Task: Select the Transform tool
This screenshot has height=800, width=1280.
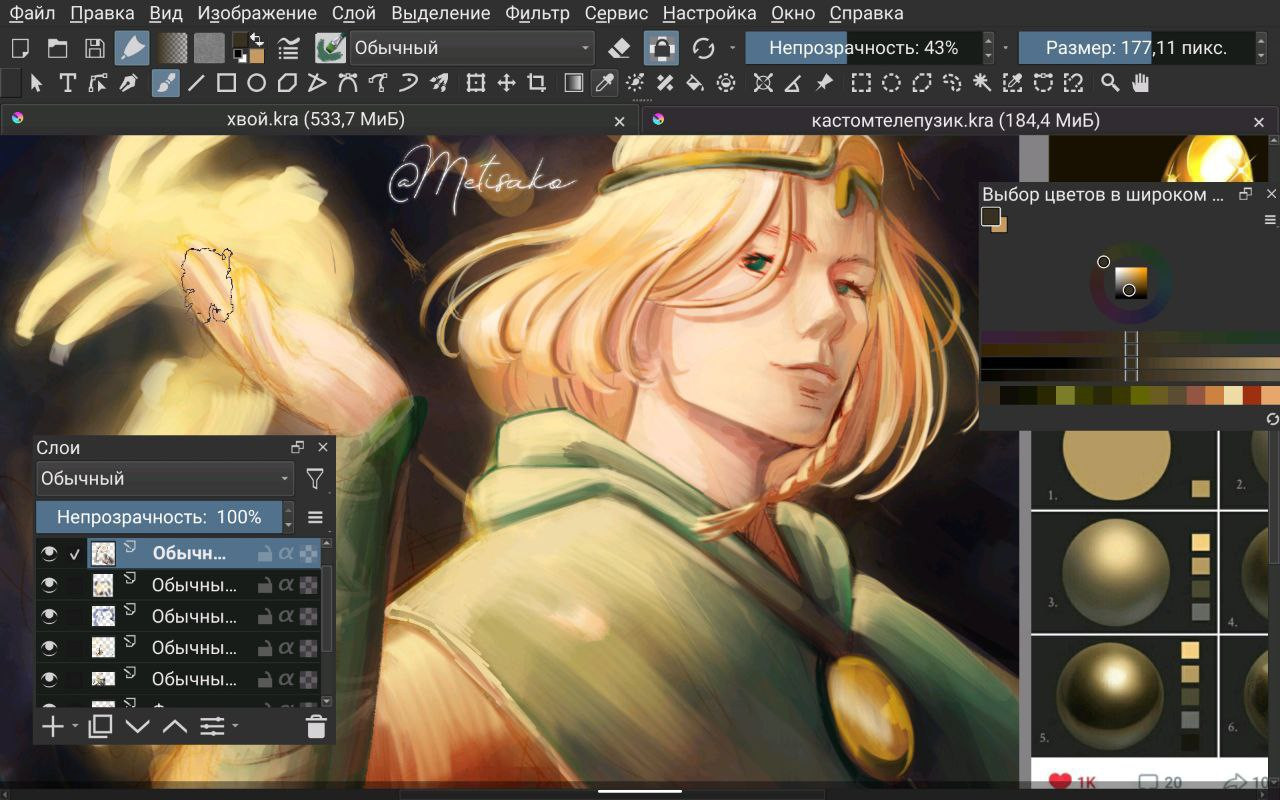Action: (x=476, y=83)
